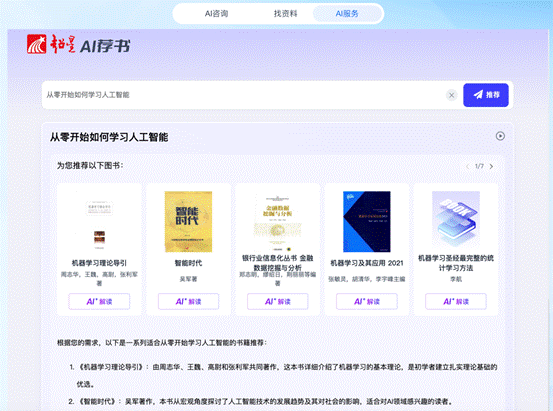The width and height of the screenshot is (553, 411).
Task: Switch to the 找资料 tab
Action: pos(286,14)
